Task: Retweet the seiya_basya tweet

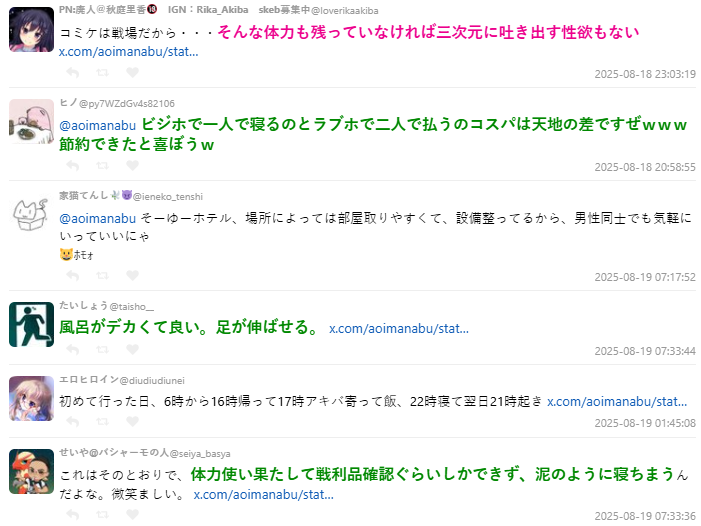Action: coord(102,514)
